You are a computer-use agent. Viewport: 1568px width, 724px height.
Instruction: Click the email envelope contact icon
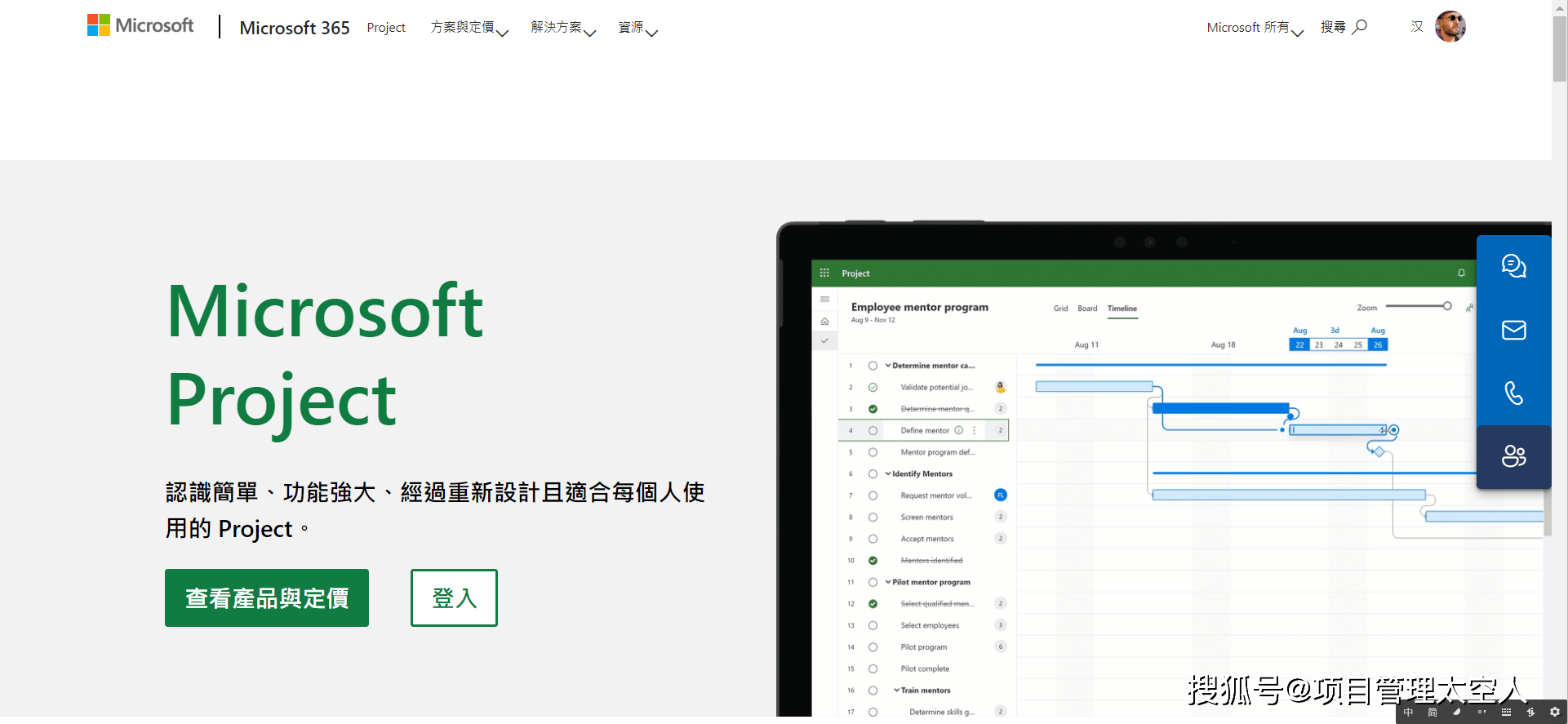(1513, 330)
